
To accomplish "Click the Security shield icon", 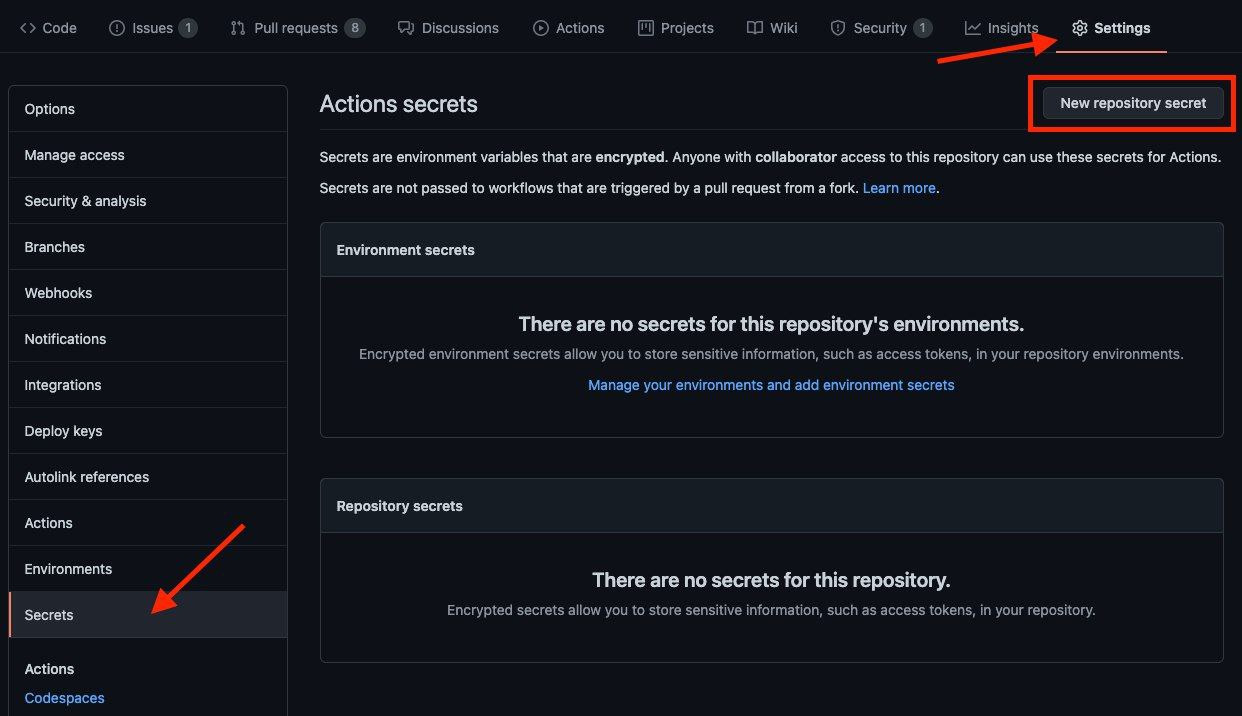I will (838, 28).
